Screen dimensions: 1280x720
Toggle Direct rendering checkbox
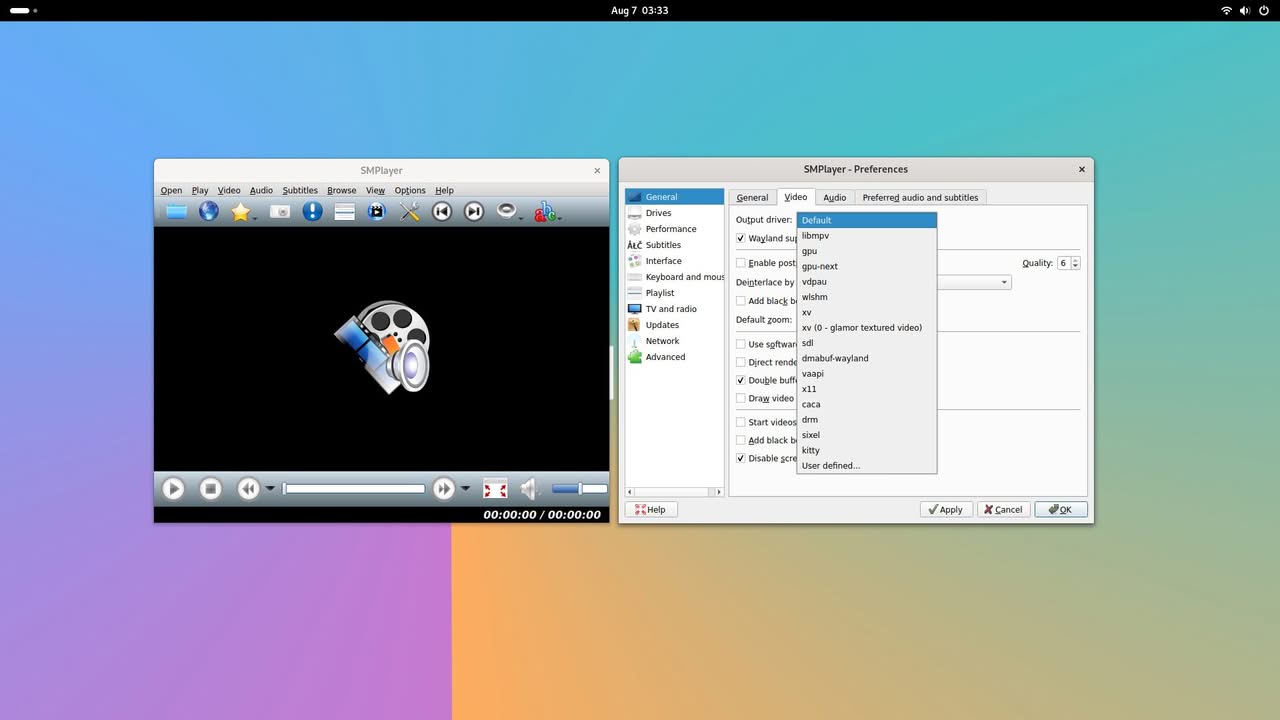[x=741, y=362]
